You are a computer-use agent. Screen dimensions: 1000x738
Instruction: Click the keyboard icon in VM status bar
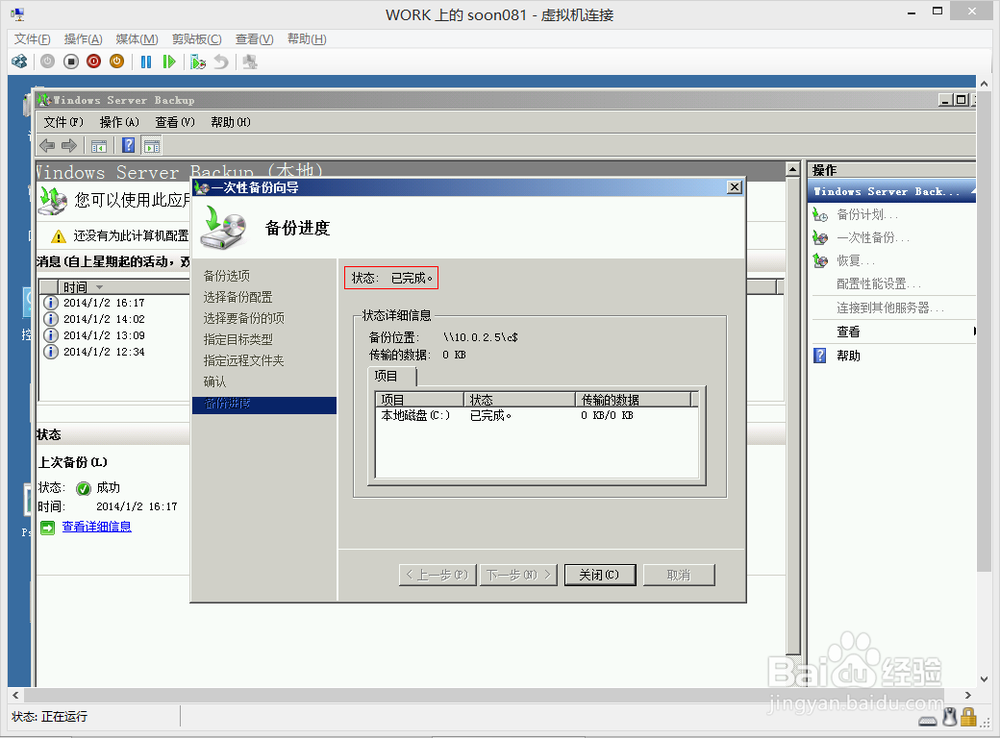[x=928, y=720]
